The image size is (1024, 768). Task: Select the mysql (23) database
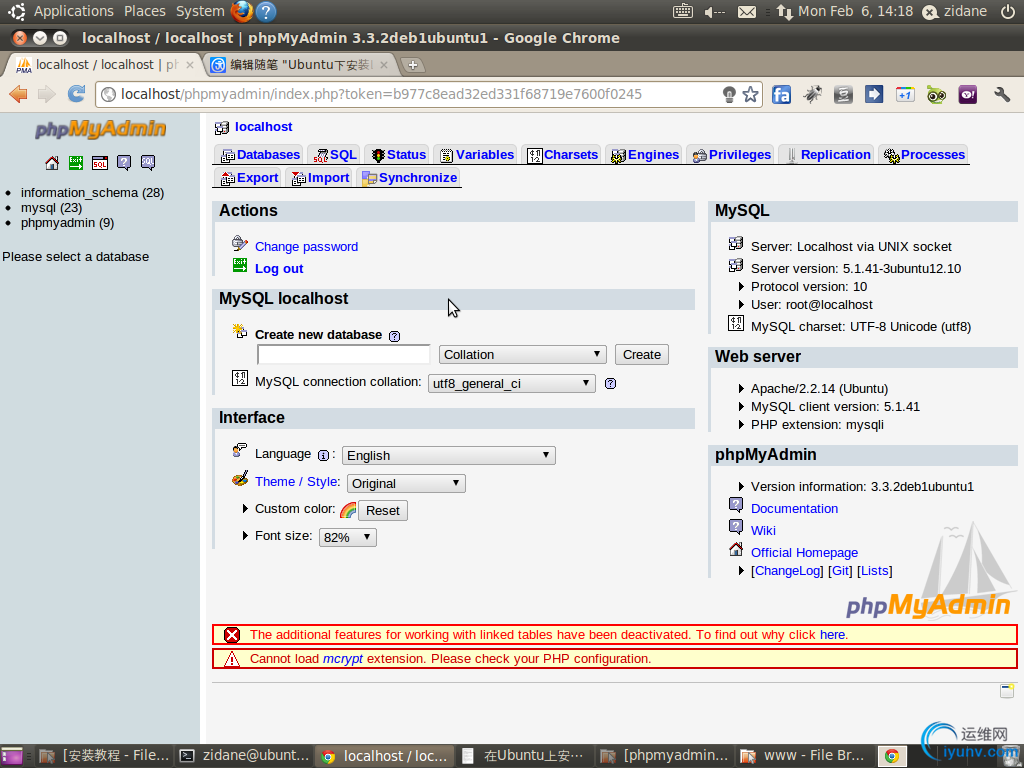coord(51,208)
